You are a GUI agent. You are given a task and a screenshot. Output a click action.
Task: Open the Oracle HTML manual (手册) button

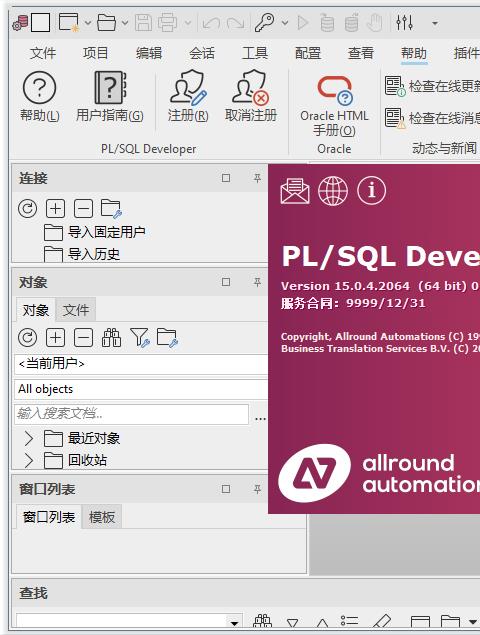coord(334,107)
